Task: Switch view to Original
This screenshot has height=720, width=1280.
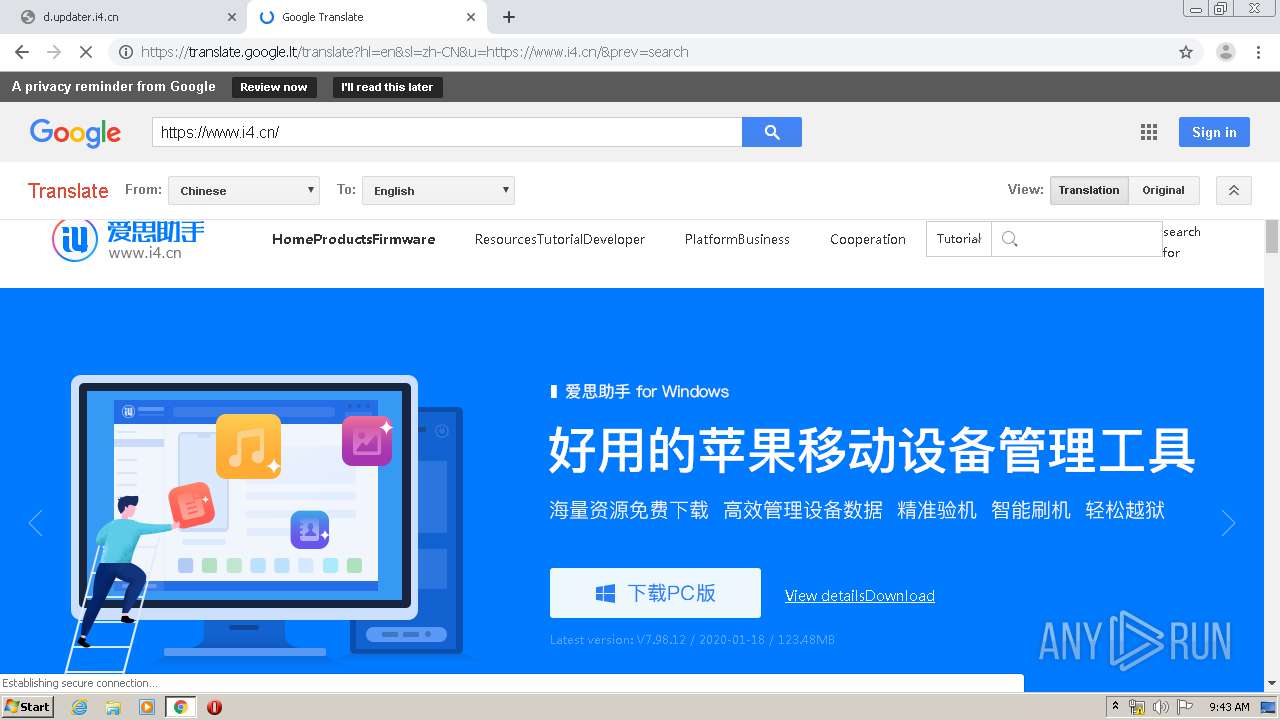Action: tap(1163, 190)
